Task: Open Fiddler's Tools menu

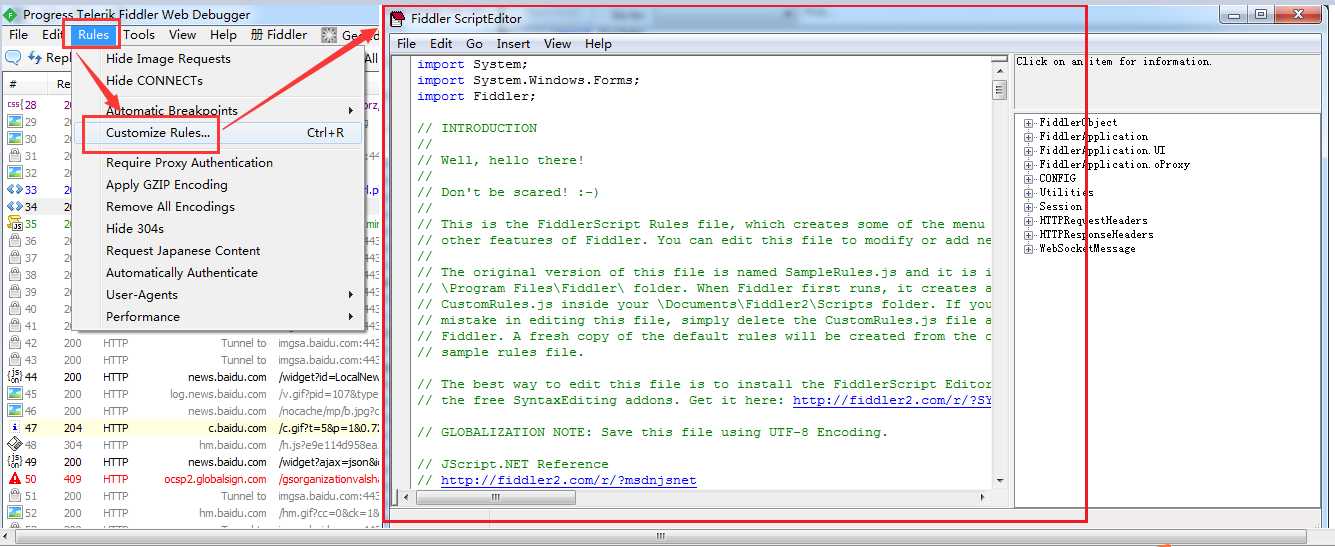Action: [x=139, y=35]
